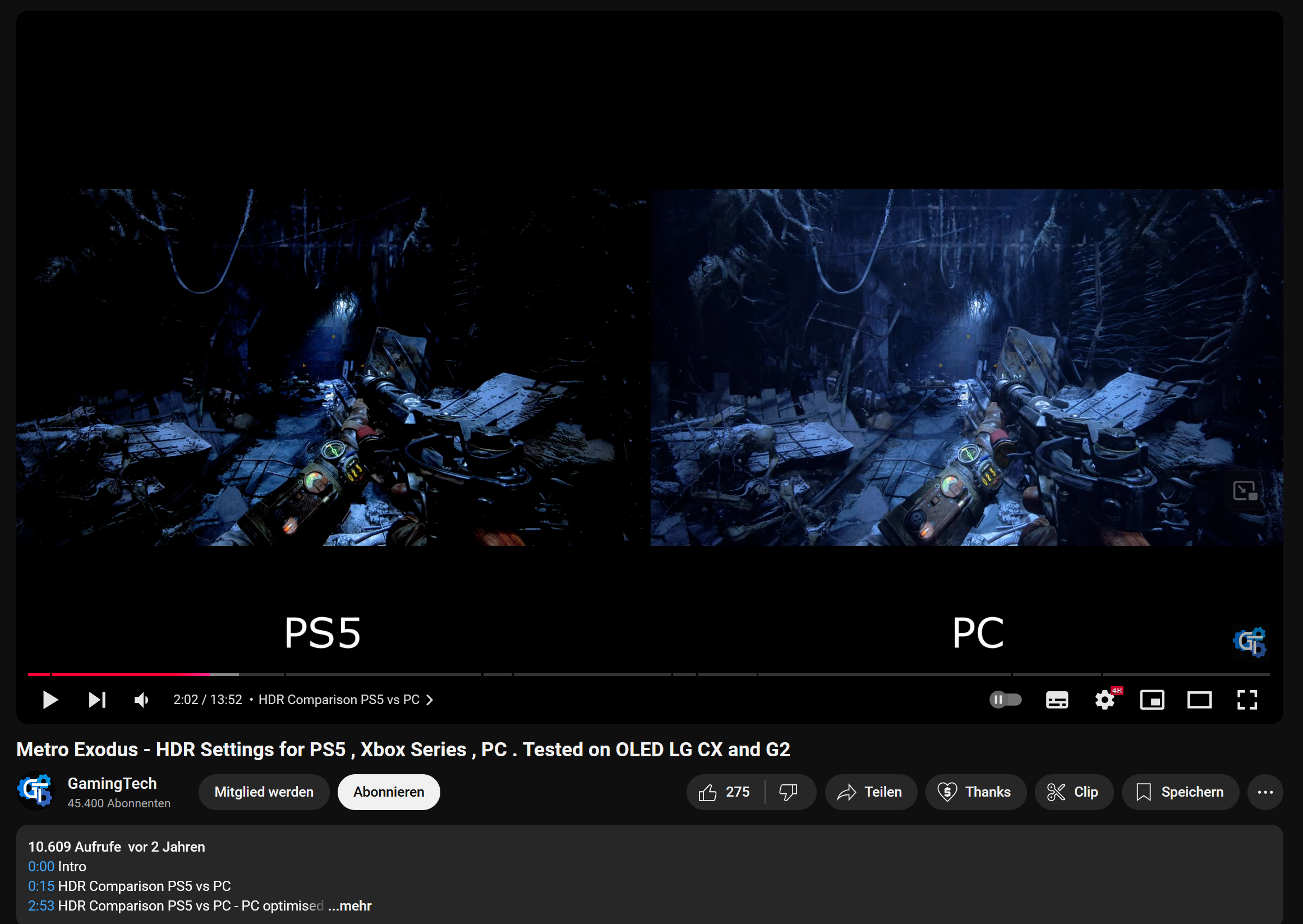This screenshot has height=924, width=1303.
Task: Skip to the next video
Action: click(x=97, y=700)
